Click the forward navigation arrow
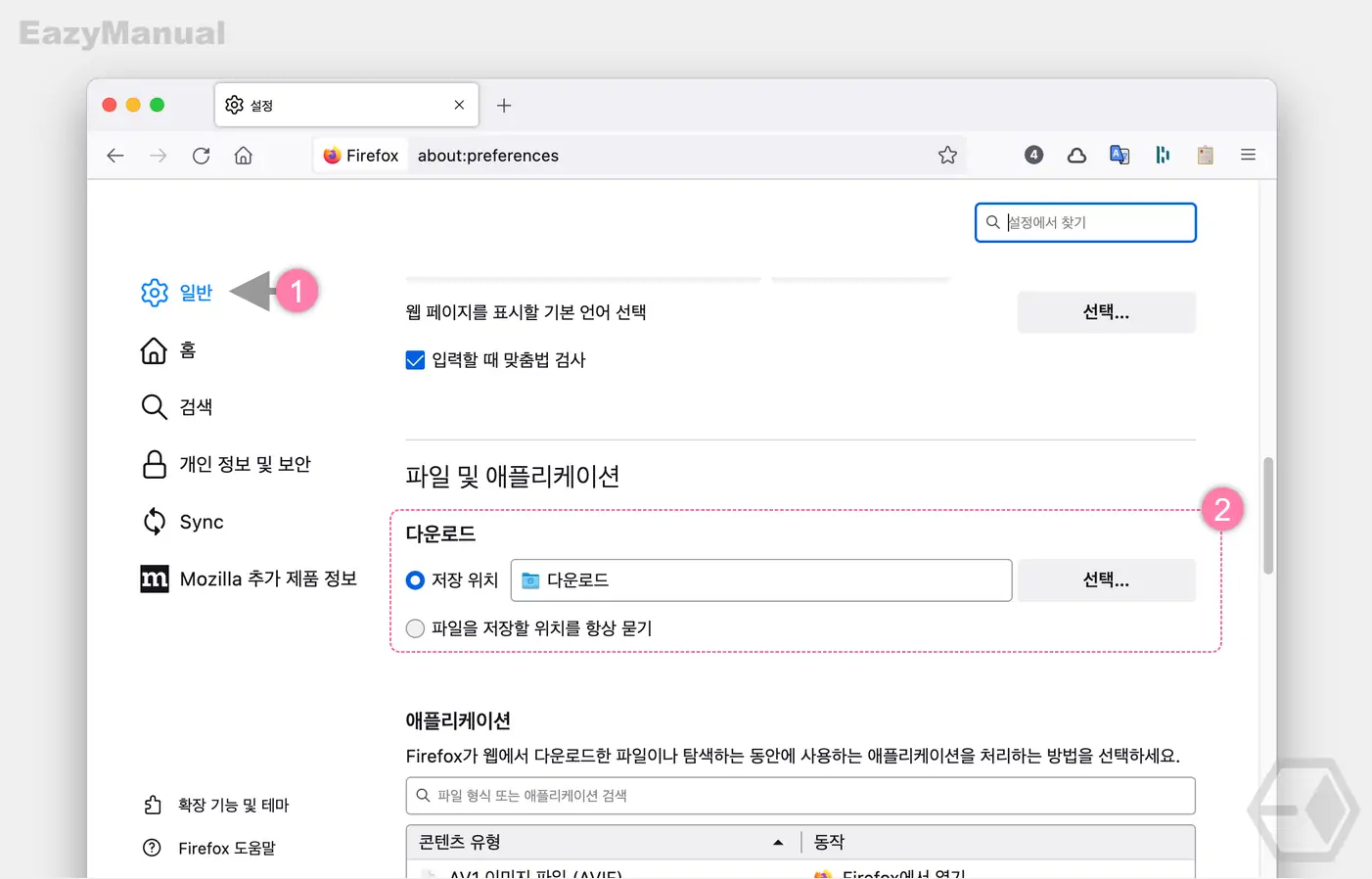Image resolution: width=1372 pixels, height=879 pixels. pos(158,156)
